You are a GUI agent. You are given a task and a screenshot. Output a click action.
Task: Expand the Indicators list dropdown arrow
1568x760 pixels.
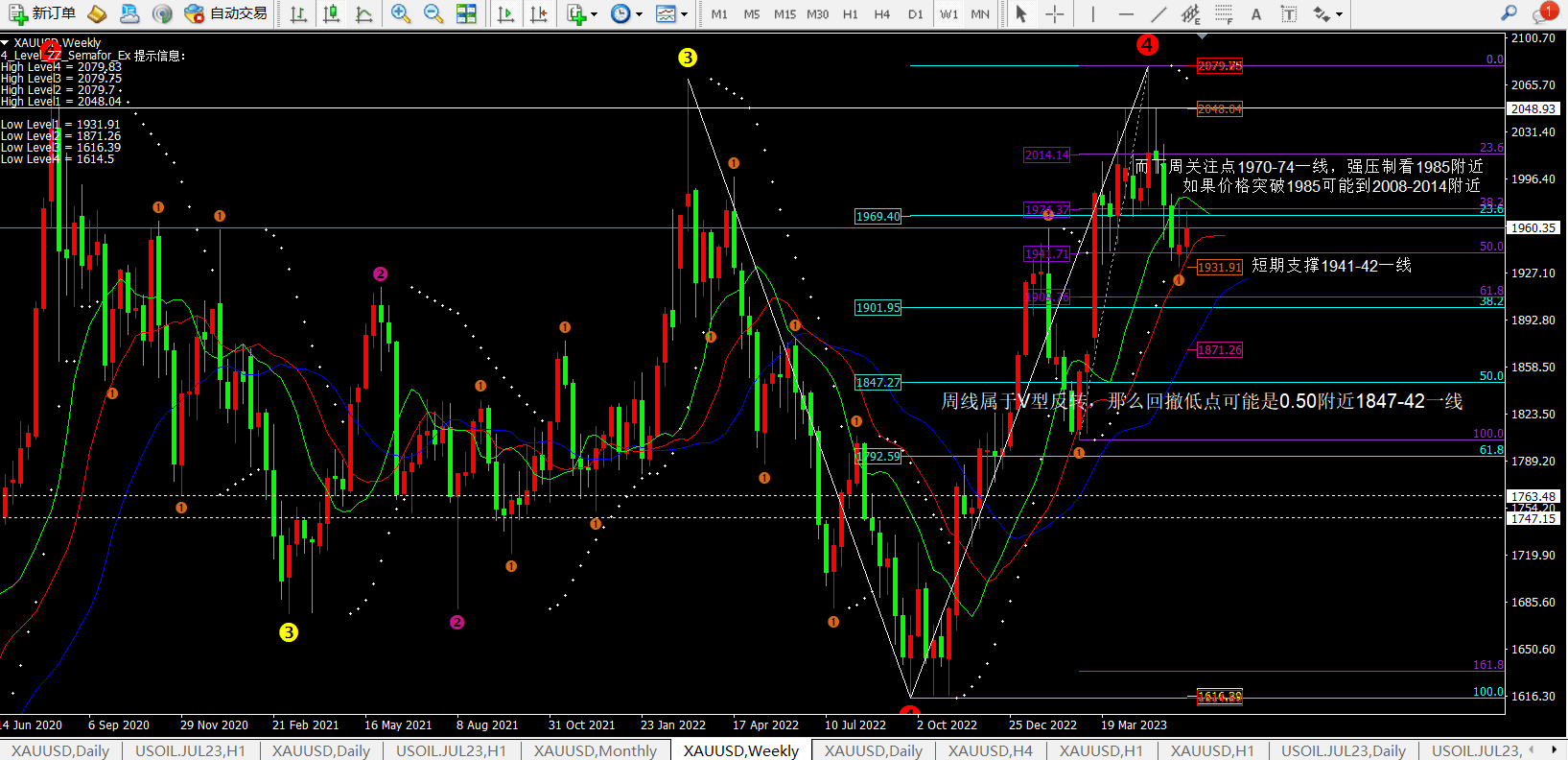[x=595, y=14]
